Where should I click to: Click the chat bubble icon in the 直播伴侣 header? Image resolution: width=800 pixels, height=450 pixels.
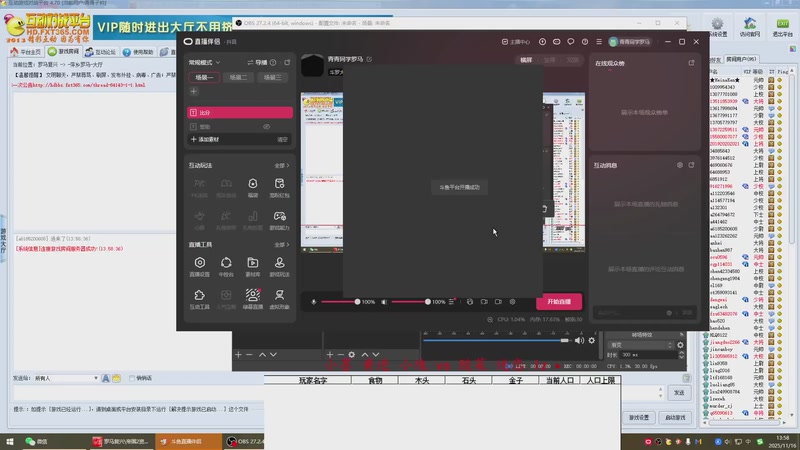pyautogui.click(x=570, y=42)
